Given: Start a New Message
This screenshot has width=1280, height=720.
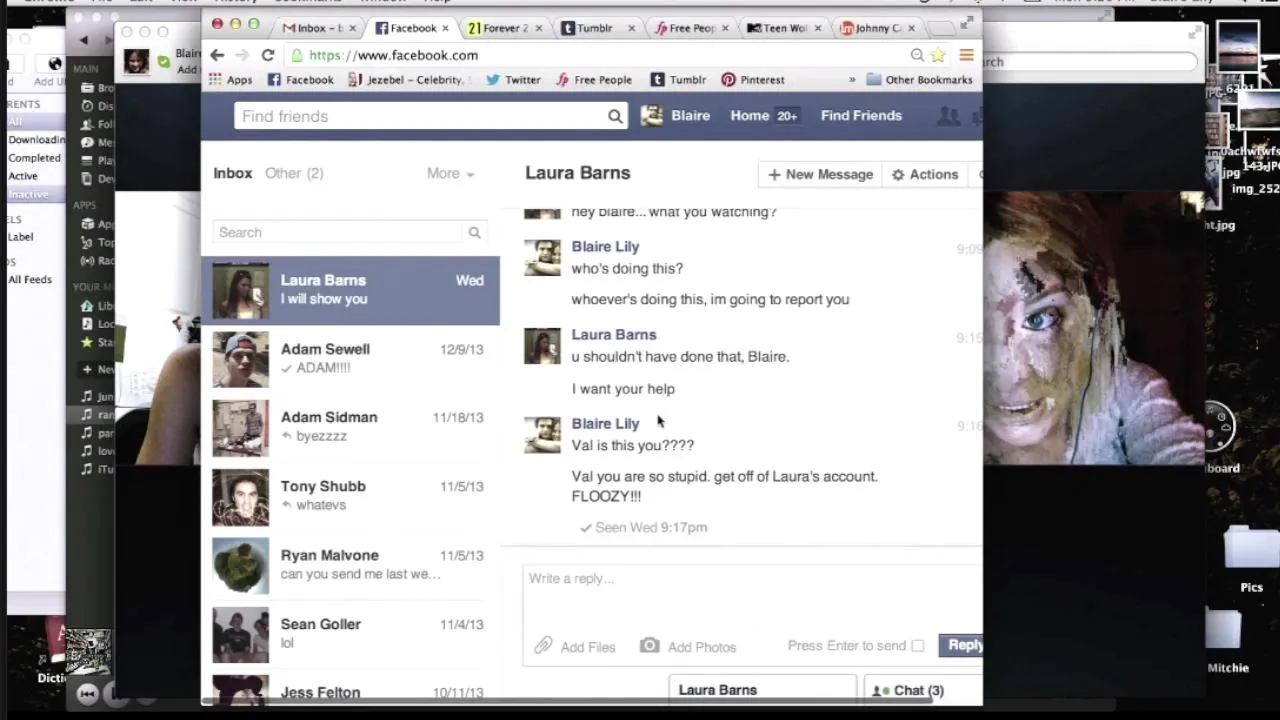Looking at the screenshot, I should point(820,174).
